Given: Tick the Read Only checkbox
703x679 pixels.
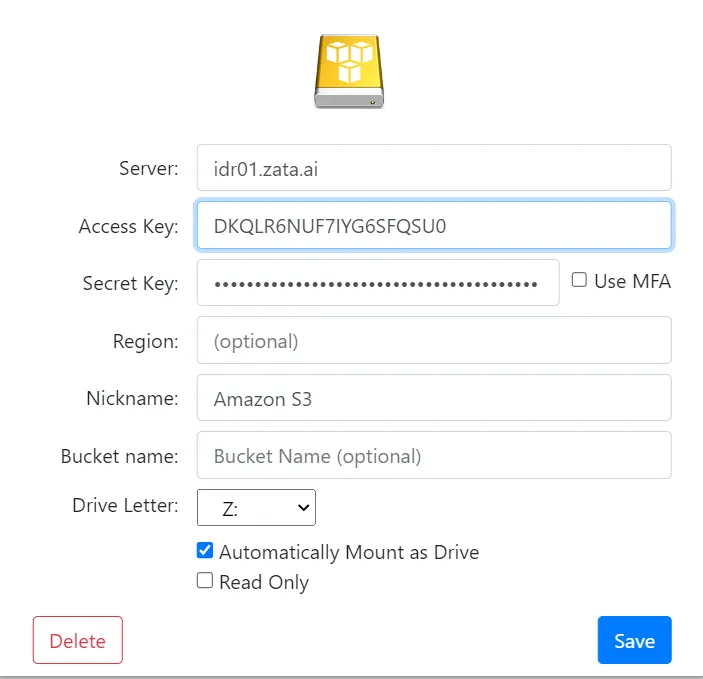Looking at the screenshot, I should pos(205,580).
